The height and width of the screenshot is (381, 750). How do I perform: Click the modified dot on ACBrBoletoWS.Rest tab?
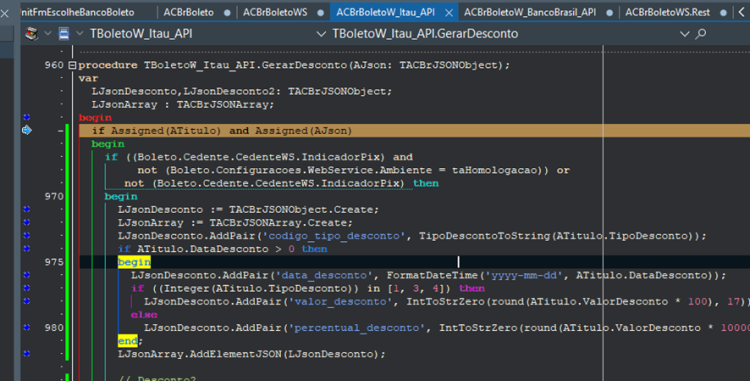[723, 13]
